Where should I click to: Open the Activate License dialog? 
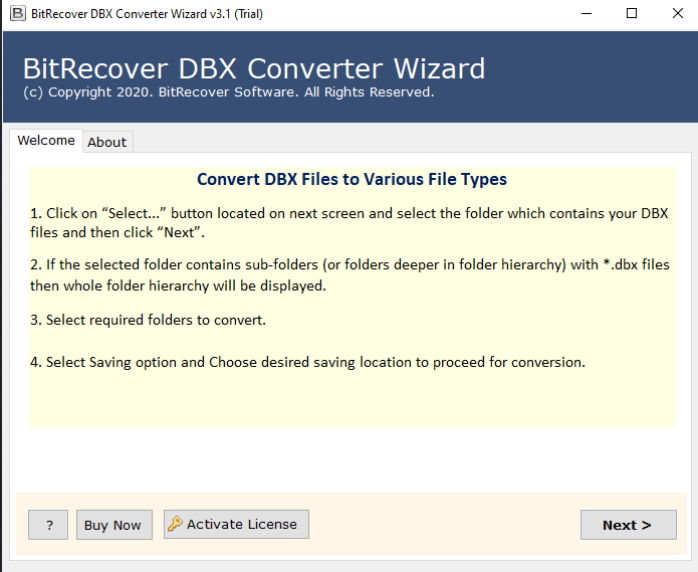pos(236,524)
